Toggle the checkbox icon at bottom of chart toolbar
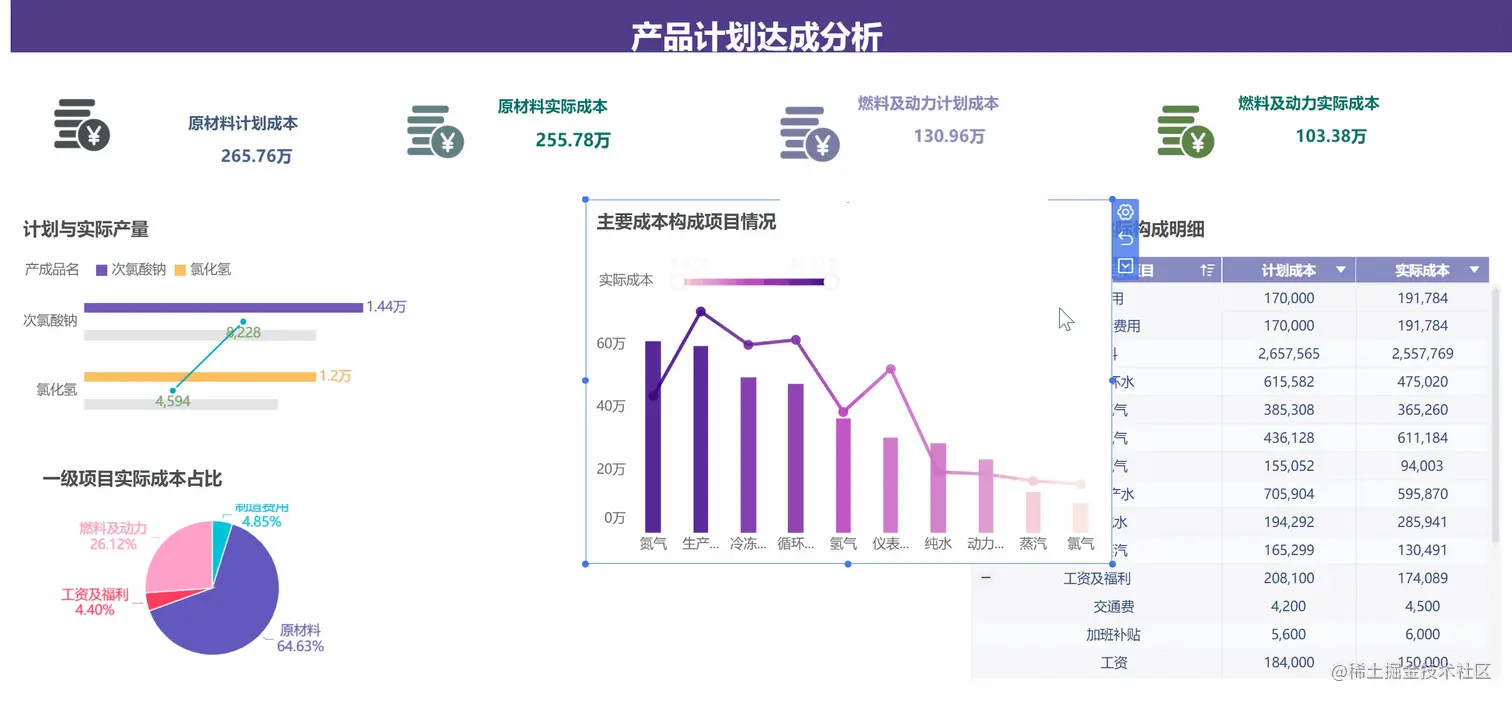1512x701 pixels. (1125, 266)
